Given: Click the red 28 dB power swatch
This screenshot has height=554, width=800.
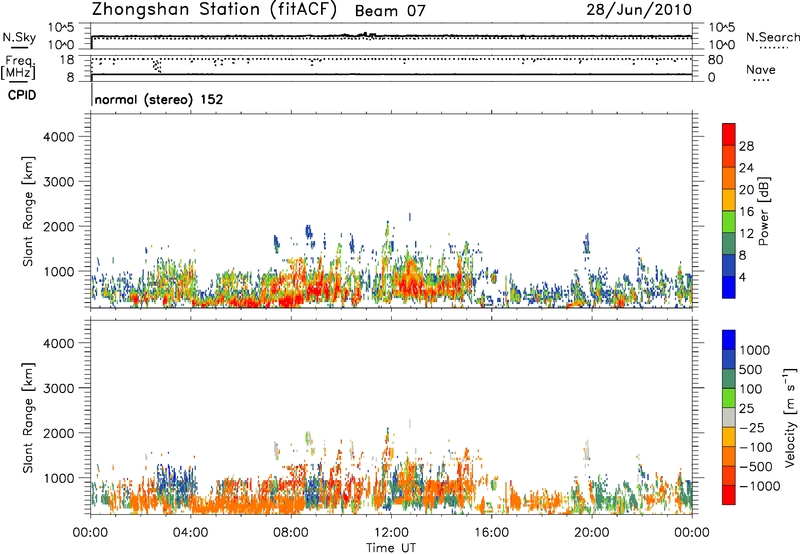Looking at the screenshot, I should coord(729,135).
